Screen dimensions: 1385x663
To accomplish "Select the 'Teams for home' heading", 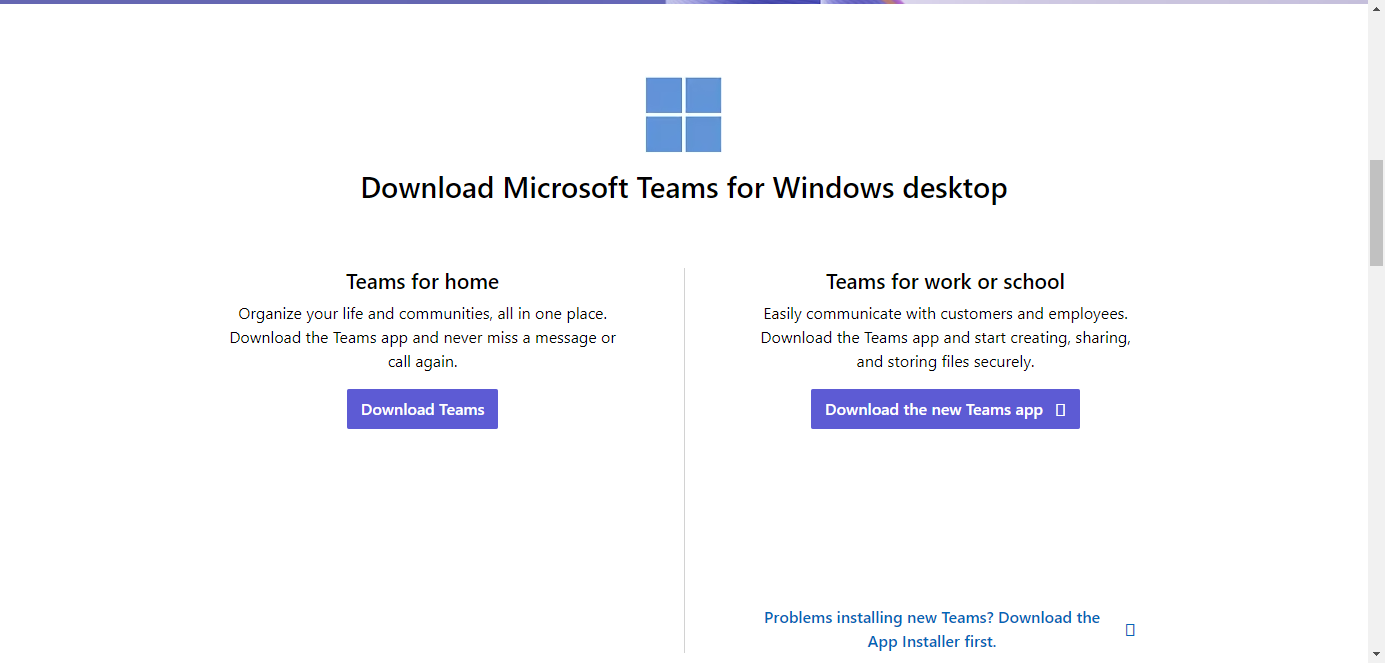I will click(422, 281).
